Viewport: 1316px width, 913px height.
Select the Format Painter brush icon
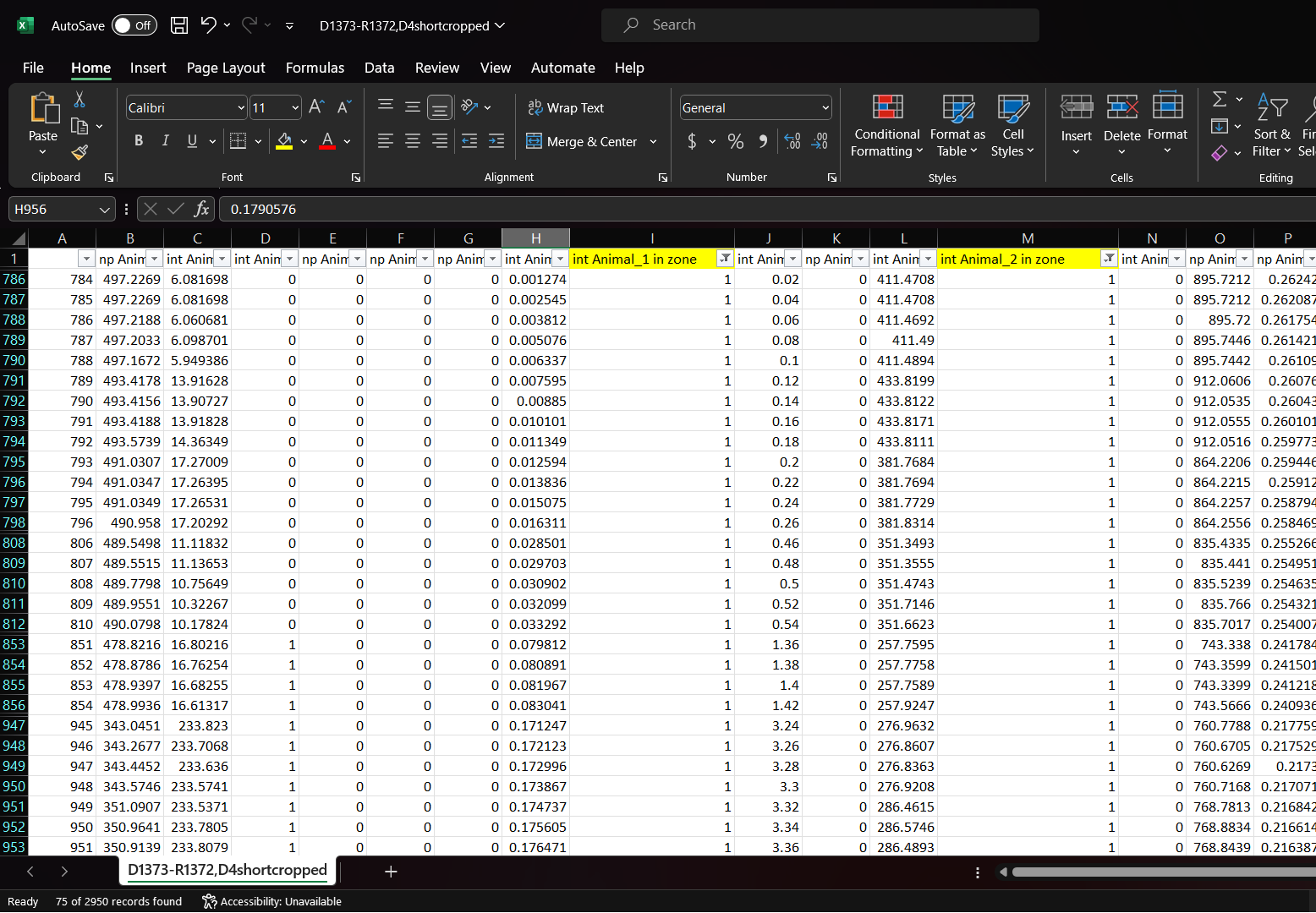pyautogui.click(x=80, y=152)
